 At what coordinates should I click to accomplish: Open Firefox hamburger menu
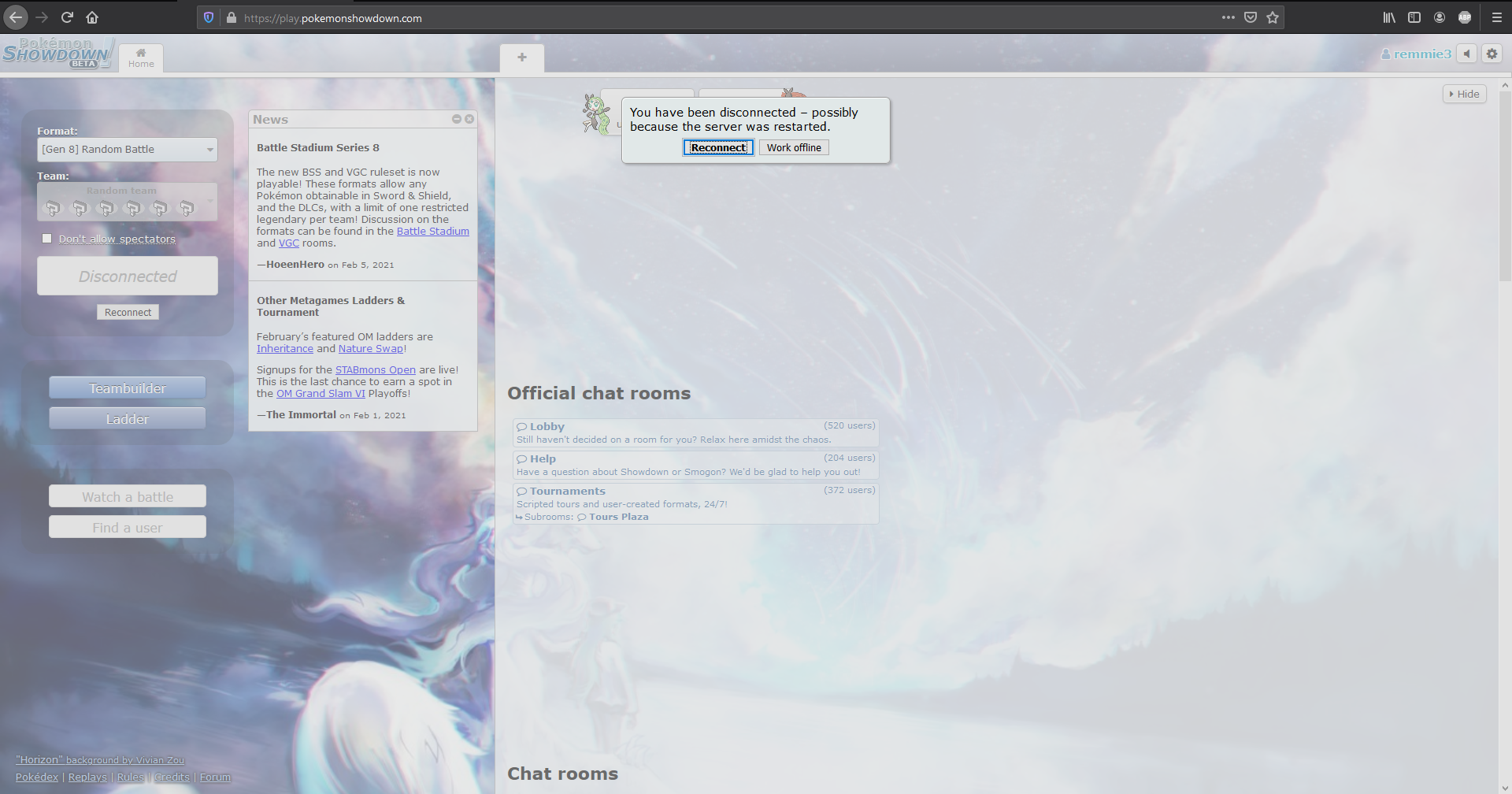point(1497,17)
